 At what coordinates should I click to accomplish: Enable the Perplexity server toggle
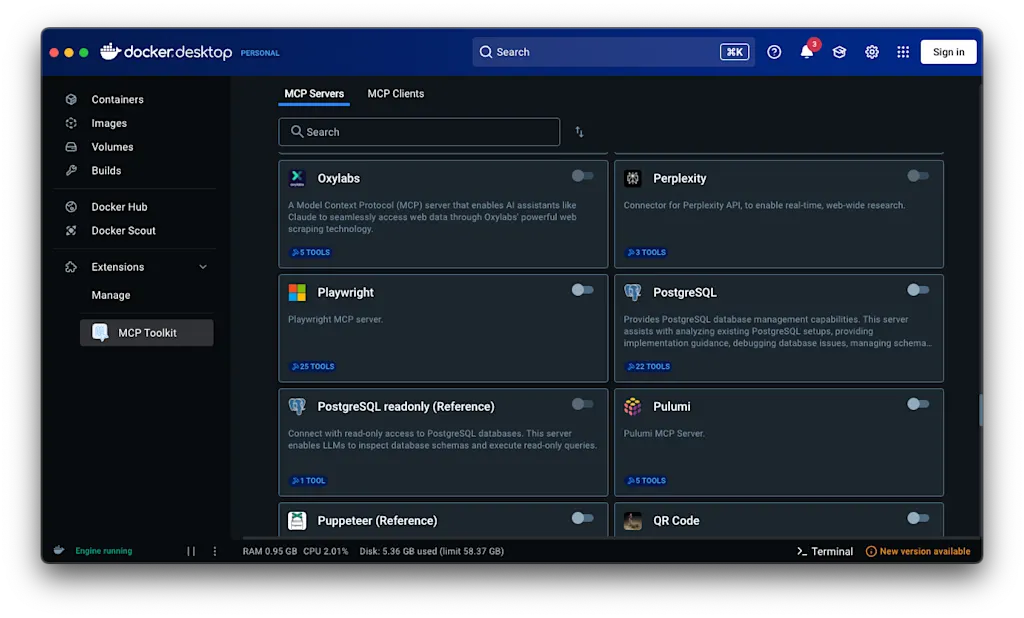point(918,176)
